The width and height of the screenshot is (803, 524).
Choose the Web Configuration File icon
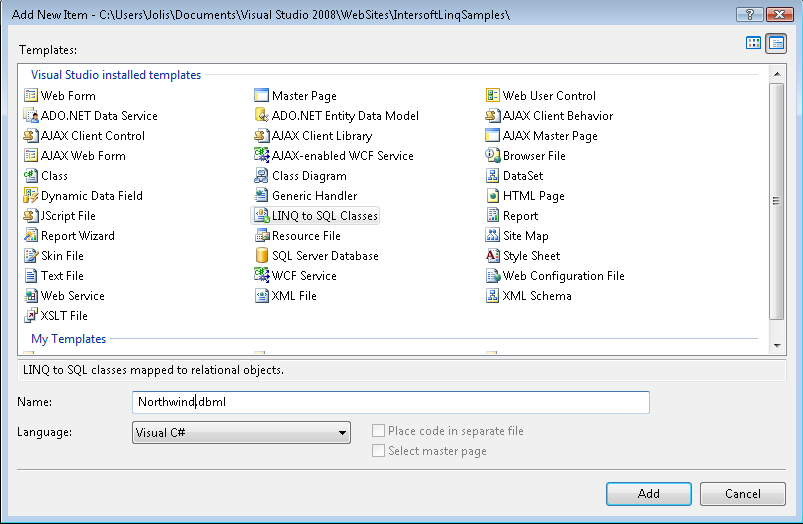pyautogui.click(x=493, y=275)
